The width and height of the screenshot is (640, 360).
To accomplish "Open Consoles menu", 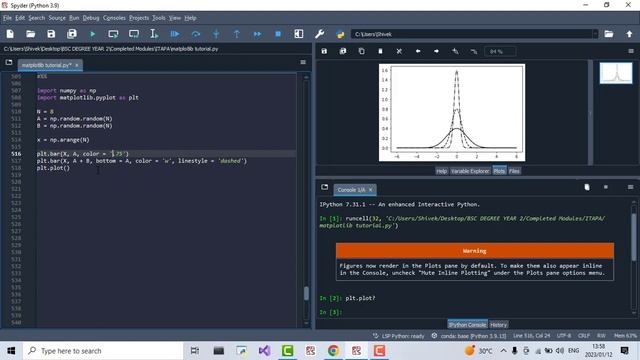I will pyautogui.click(x=114, y=18).
